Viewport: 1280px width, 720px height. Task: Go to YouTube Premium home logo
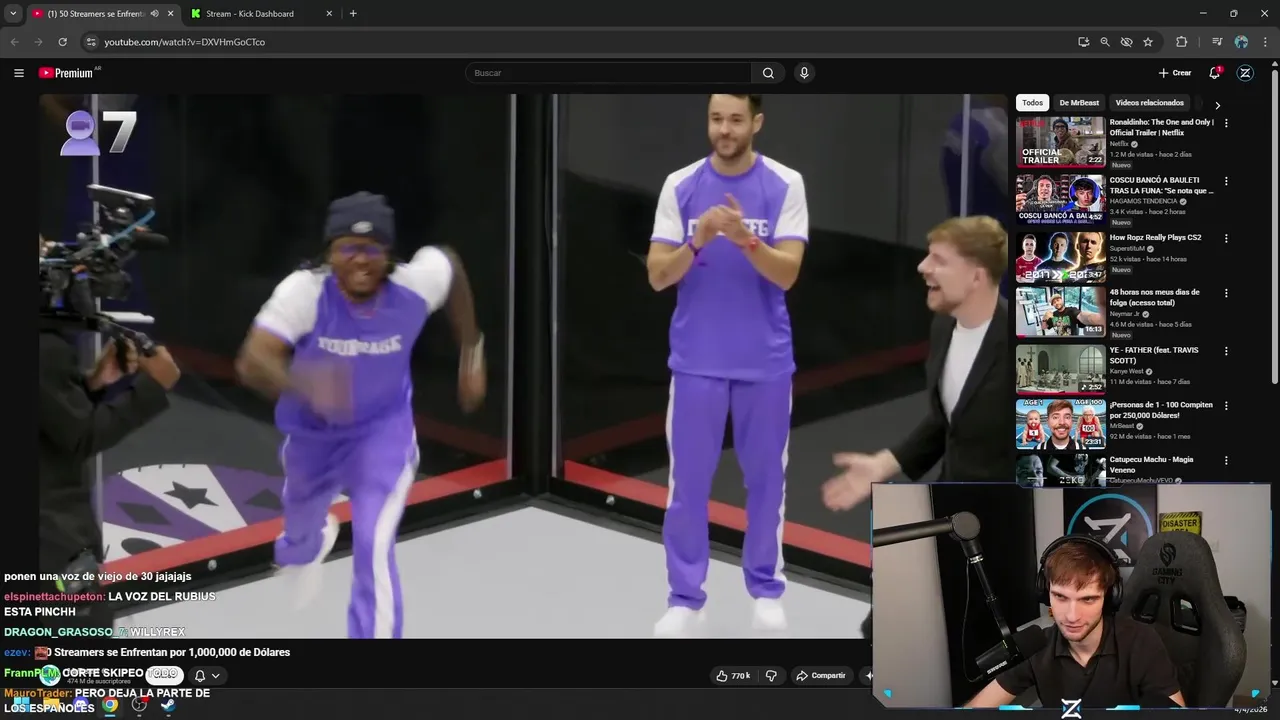pyautogui.click(x=68, y=73)
